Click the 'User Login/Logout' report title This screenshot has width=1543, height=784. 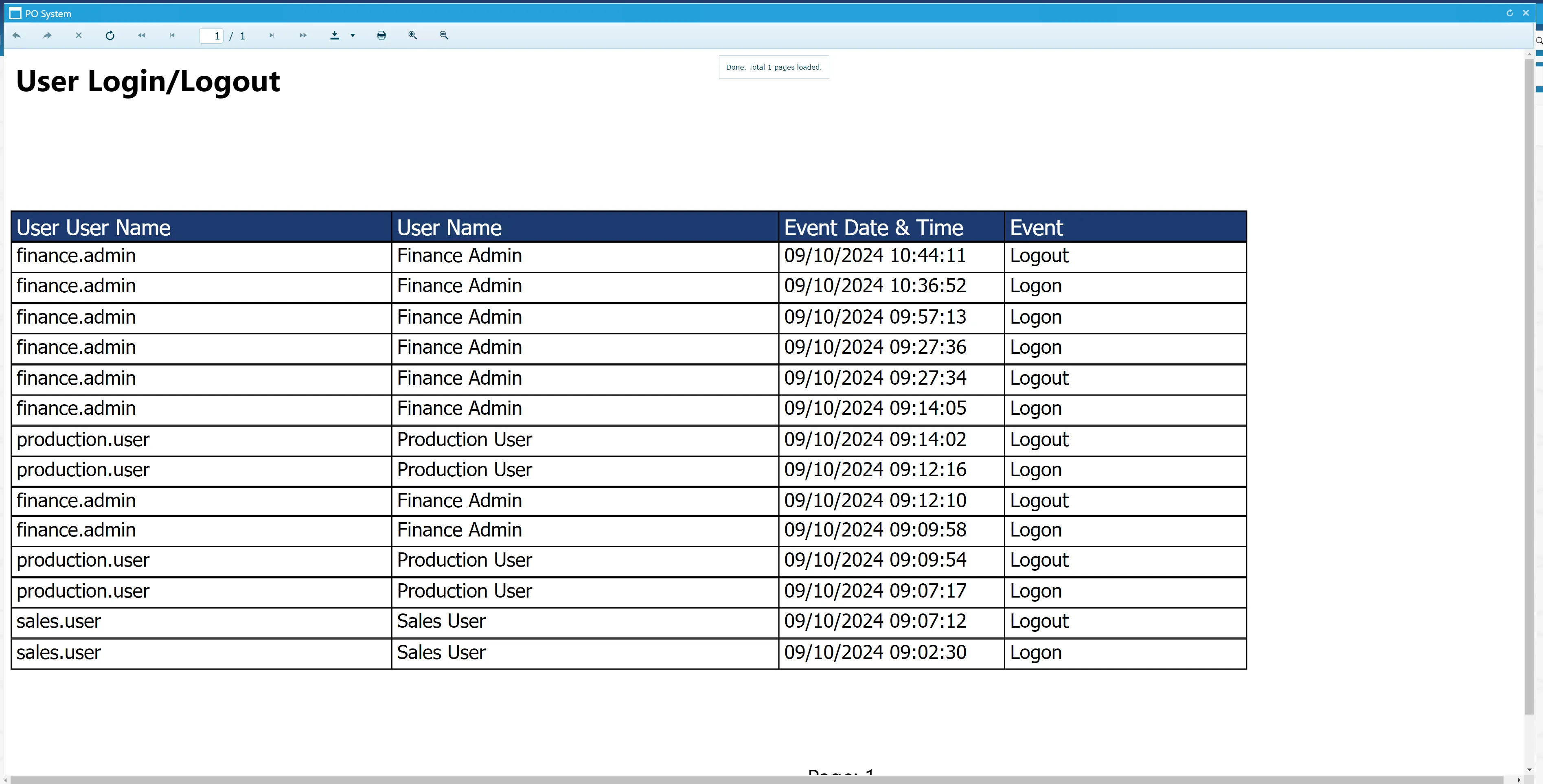click(148, 81)
